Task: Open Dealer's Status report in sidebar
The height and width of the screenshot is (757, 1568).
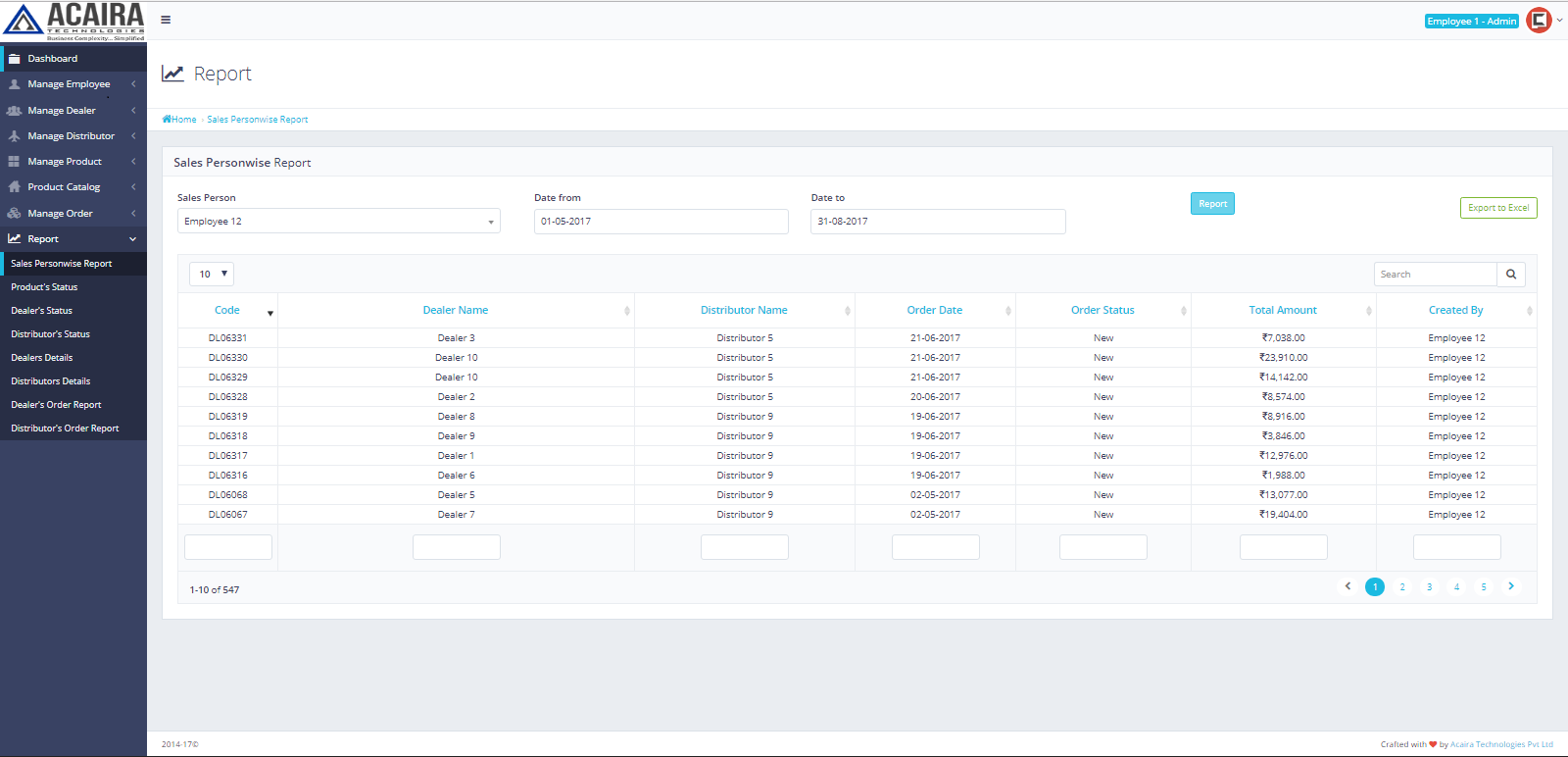Action: pos(41,311)
